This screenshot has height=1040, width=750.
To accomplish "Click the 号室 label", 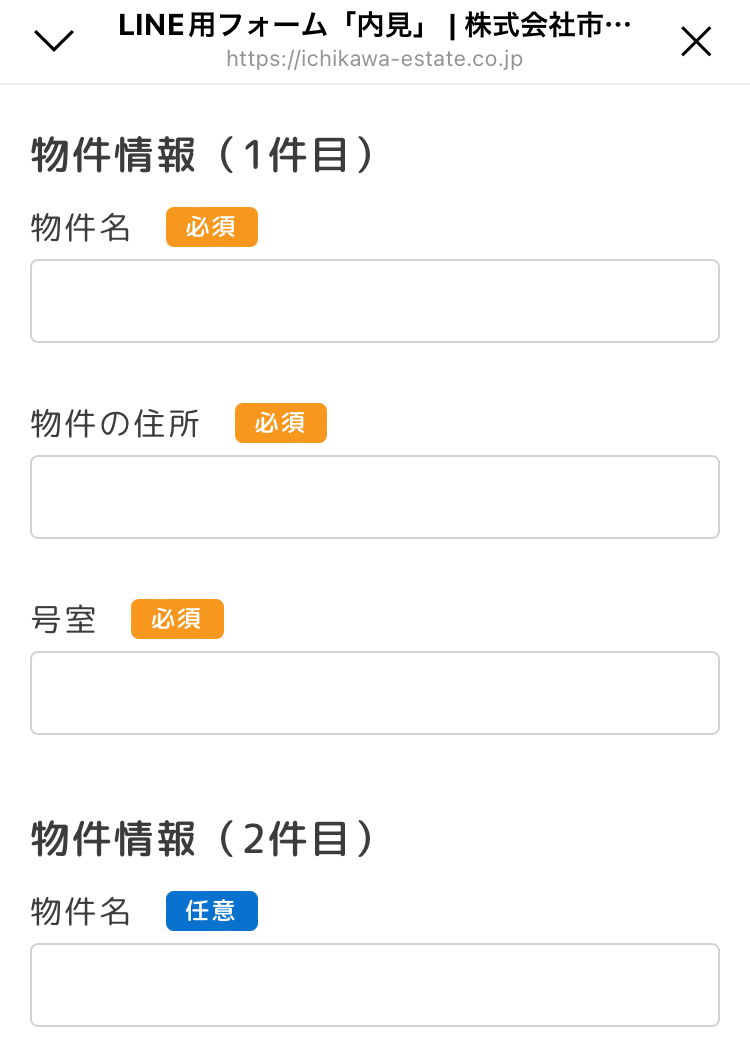I will 63,619.
